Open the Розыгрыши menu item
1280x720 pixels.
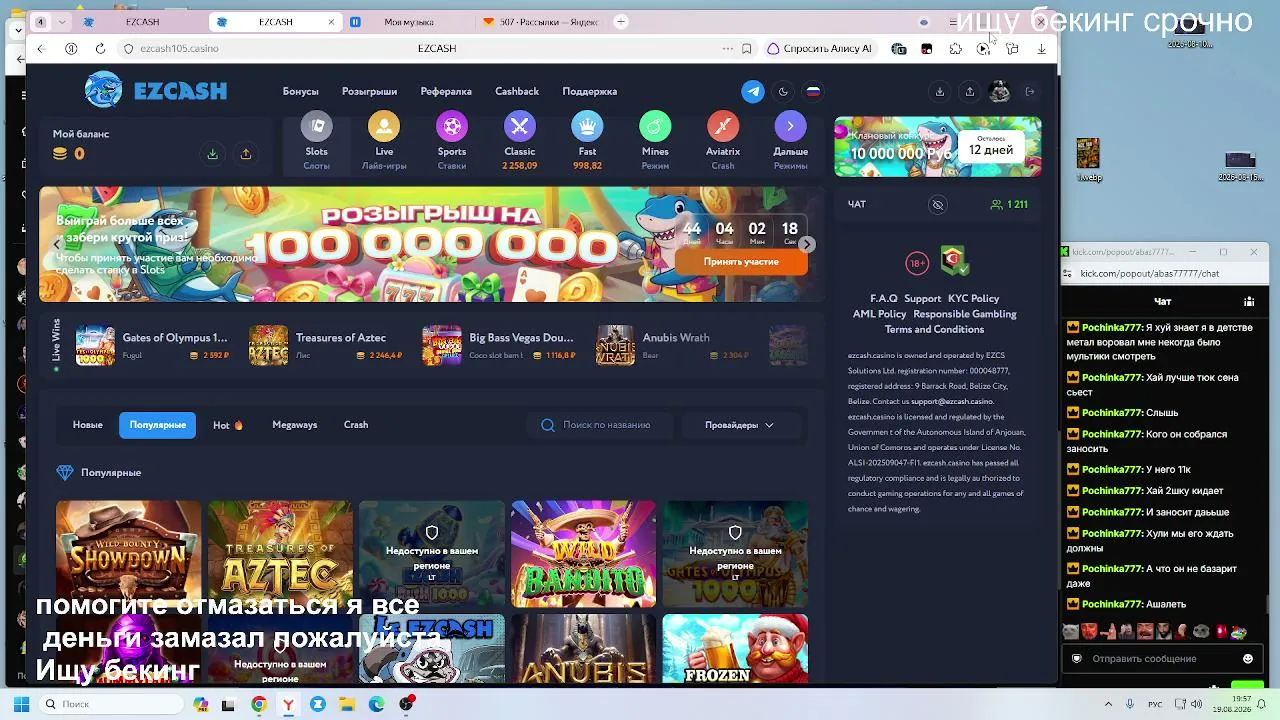[x=370, y=91]
